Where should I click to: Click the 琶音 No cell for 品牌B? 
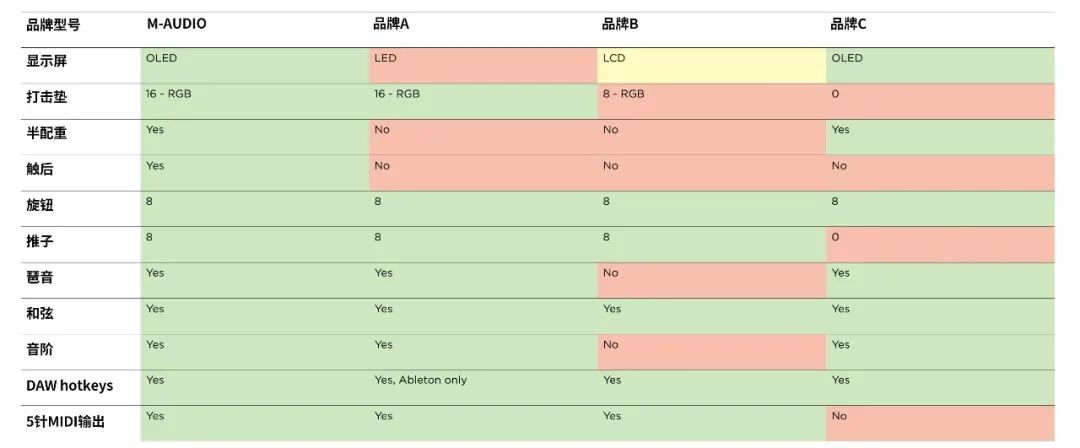click(x=712, y=281)
